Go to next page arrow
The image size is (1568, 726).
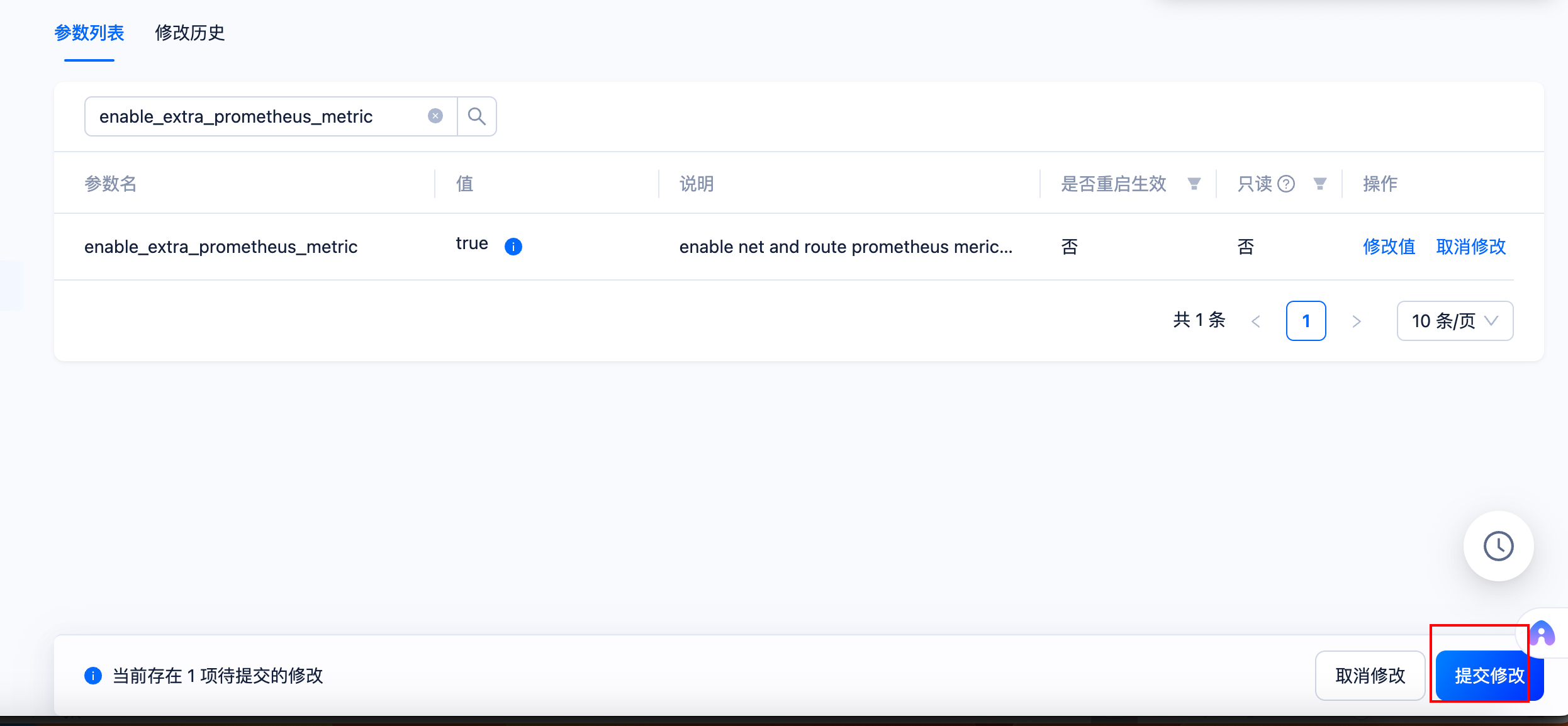point(1357,321)
